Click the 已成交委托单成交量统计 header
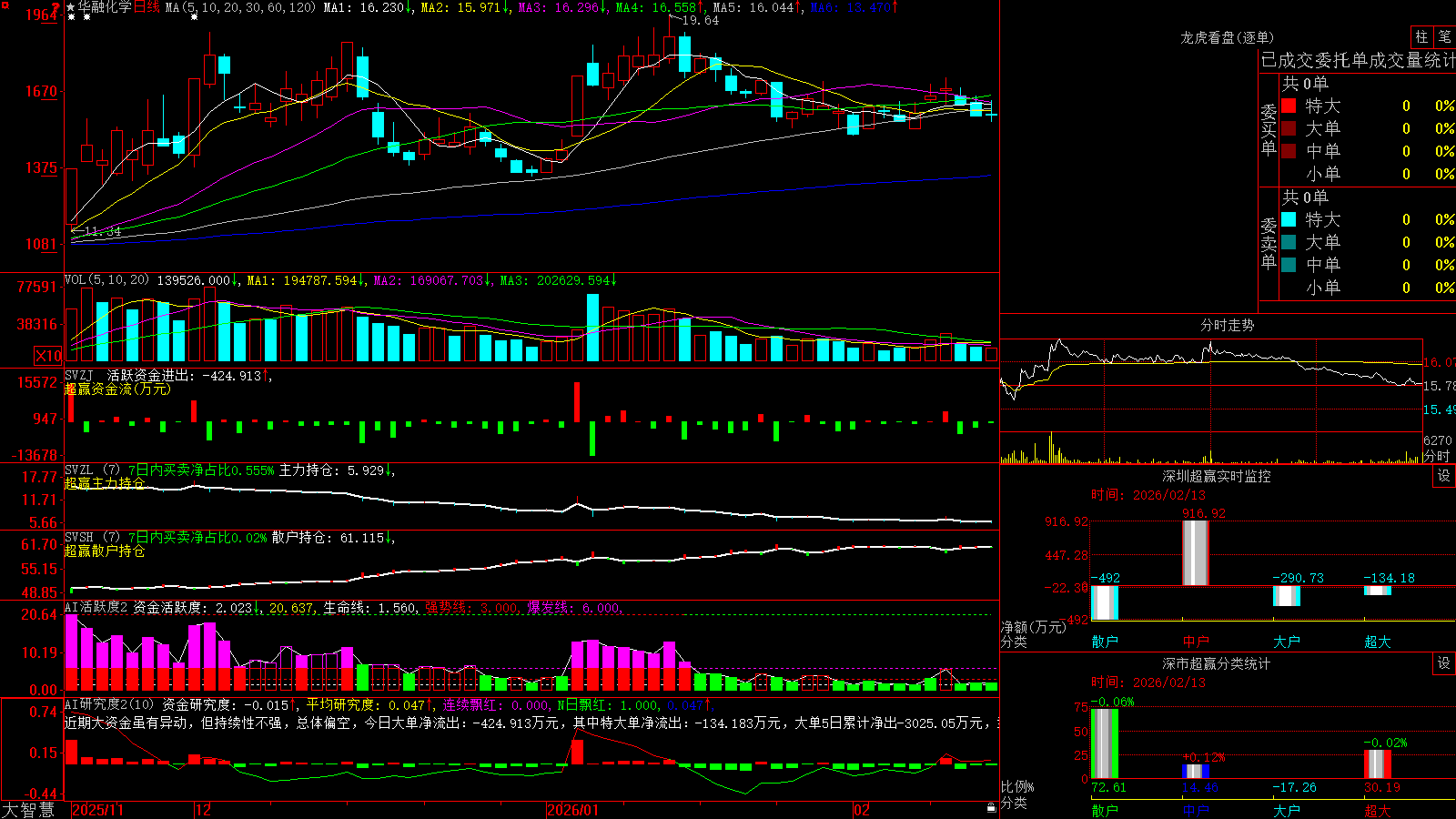 (1358, 60)
